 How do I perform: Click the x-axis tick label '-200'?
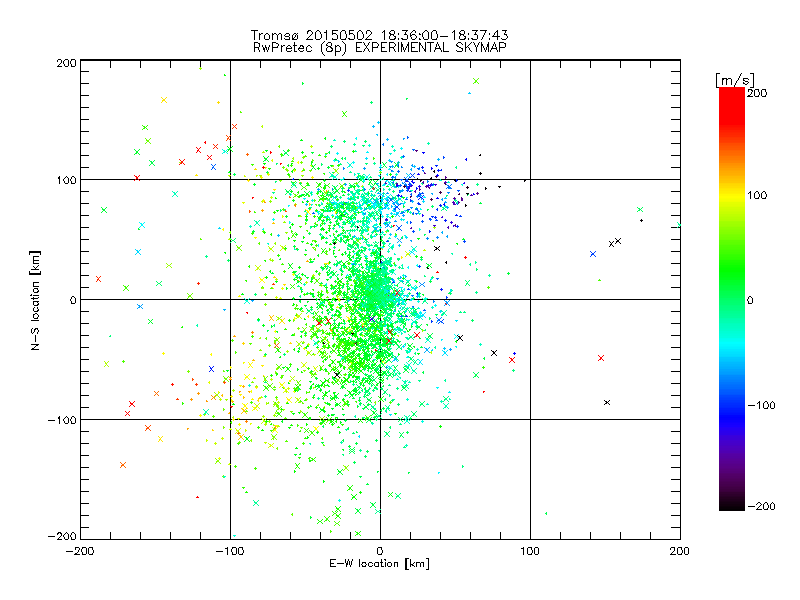80,551
